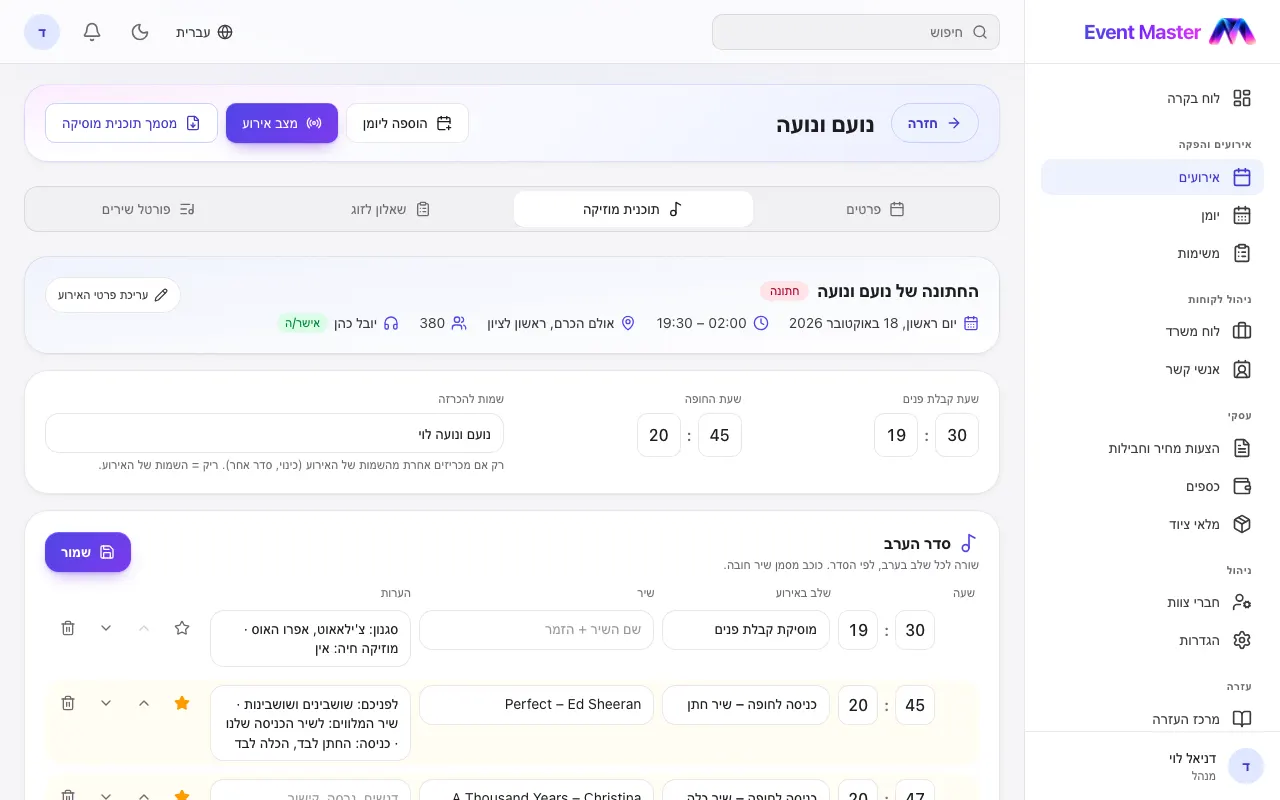The image size is (1280, 800).
Task: Open the עברית language selector
Action: click(x=204, y=32)
